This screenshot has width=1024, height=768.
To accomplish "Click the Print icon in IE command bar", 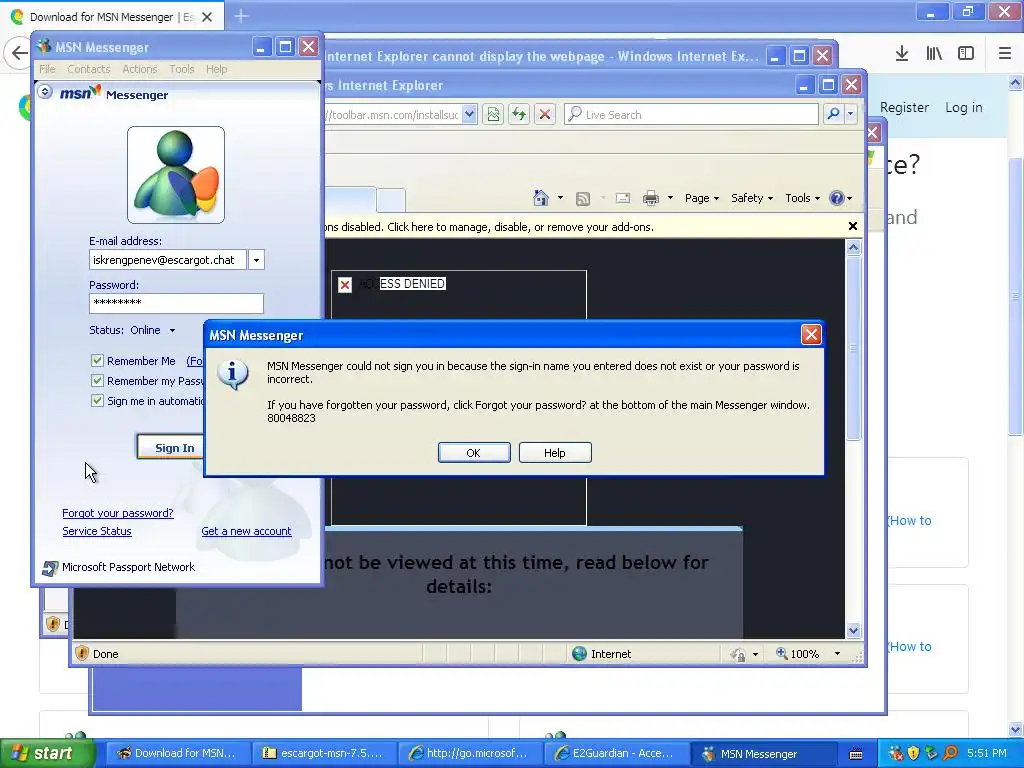I will (x=651, y=198).
